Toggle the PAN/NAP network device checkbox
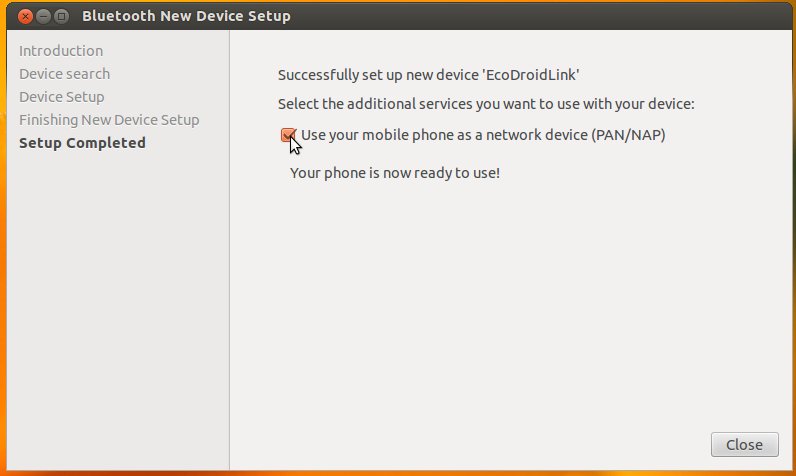 [288, 135]
